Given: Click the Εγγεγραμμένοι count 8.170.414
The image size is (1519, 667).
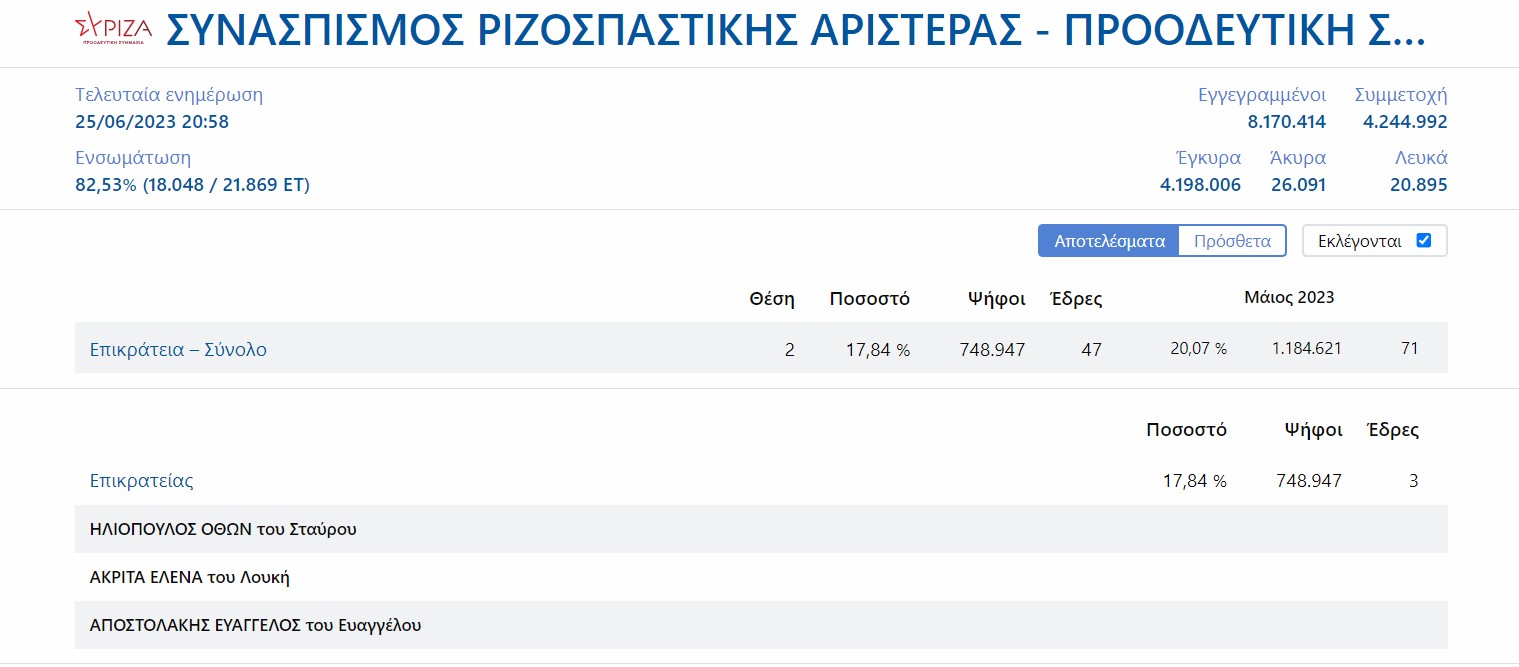Looking at the screenshot, I should pos(1286,122).
